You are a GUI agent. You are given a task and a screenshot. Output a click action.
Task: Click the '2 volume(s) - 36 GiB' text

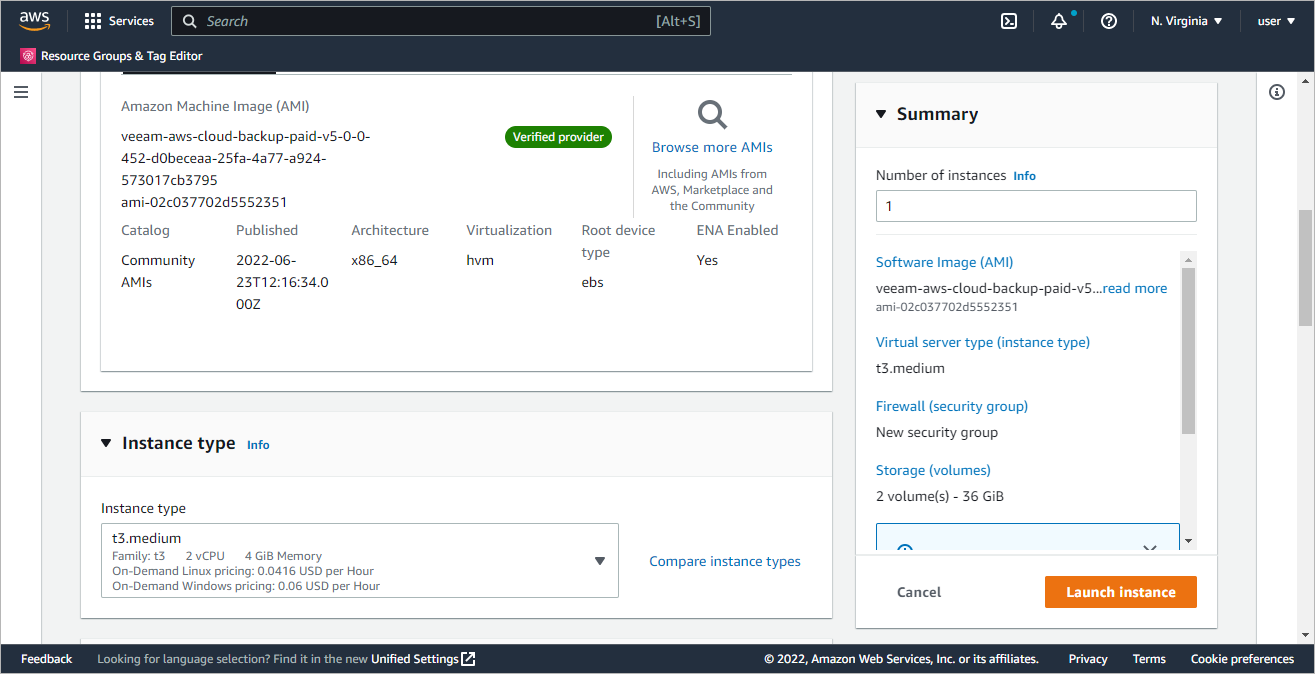tap(940, 496)
